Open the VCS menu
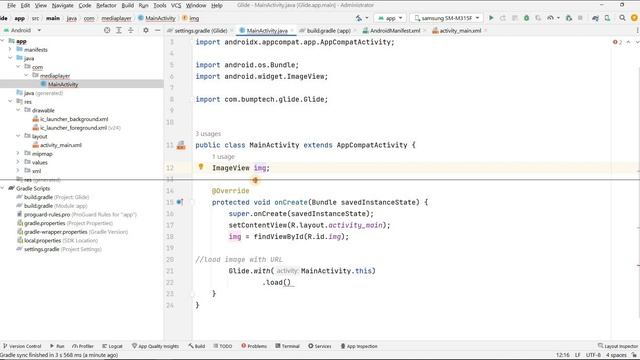 [176, 5]
